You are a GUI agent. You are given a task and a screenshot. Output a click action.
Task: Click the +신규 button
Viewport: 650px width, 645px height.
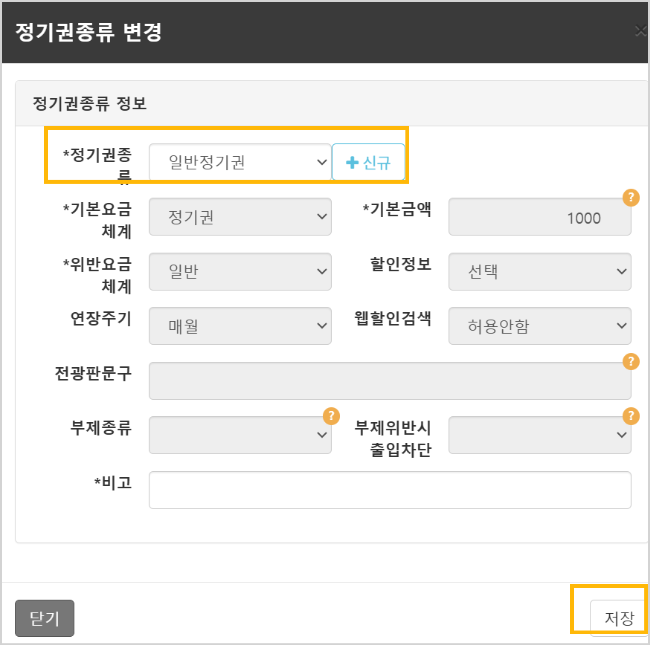click(x=368, y=162)
